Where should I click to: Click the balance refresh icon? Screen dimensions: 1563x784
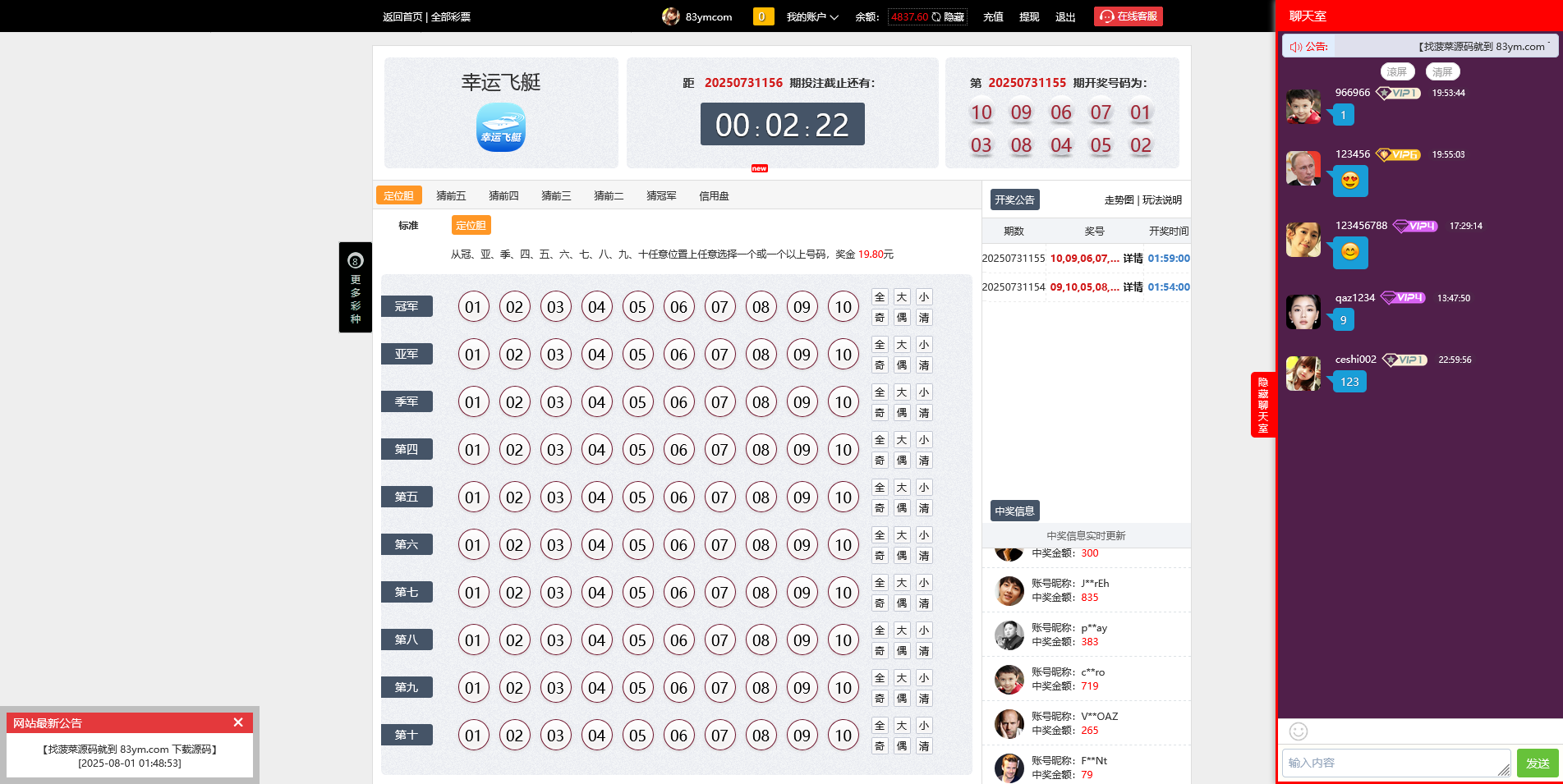(x=936, y=17)
